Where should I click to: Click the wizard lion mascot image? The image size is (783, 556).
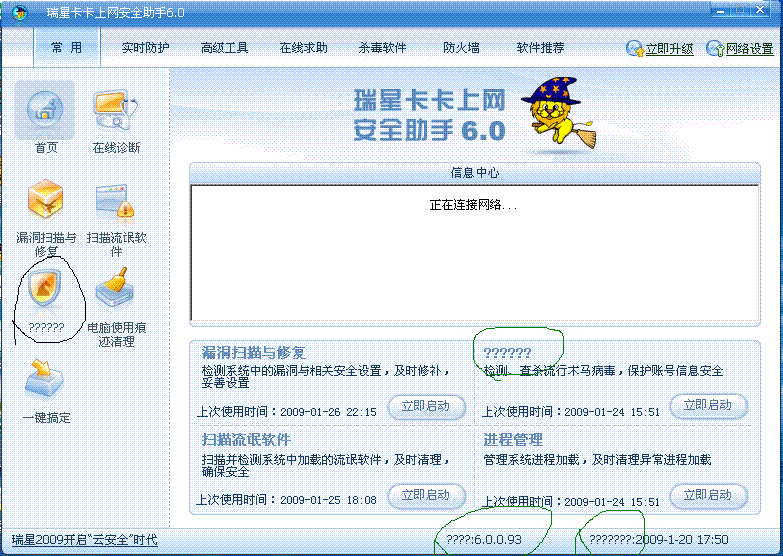(x=559, y=114)
